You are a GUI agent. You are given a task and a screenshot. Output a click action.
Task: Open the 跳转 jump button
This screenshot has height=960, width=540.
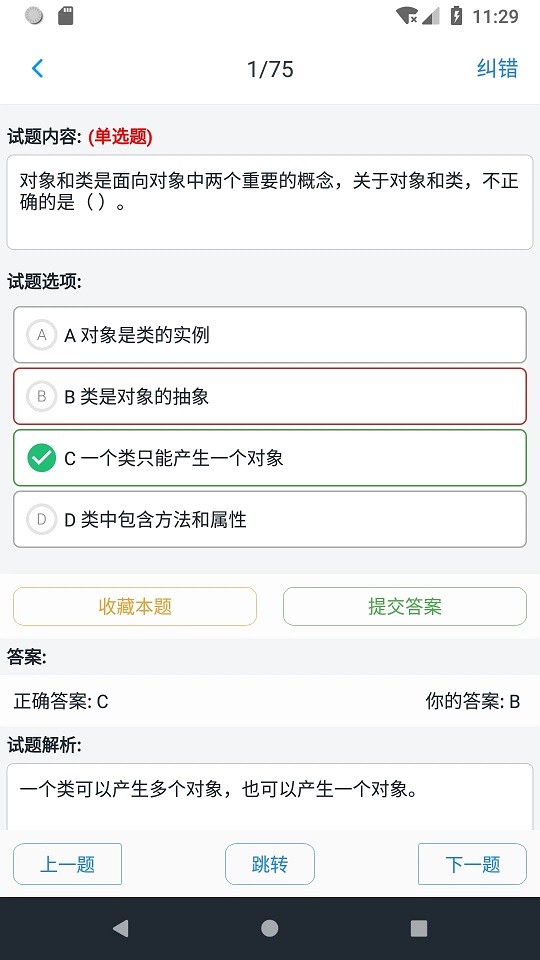pyautogui.click(x=270, y=864)
